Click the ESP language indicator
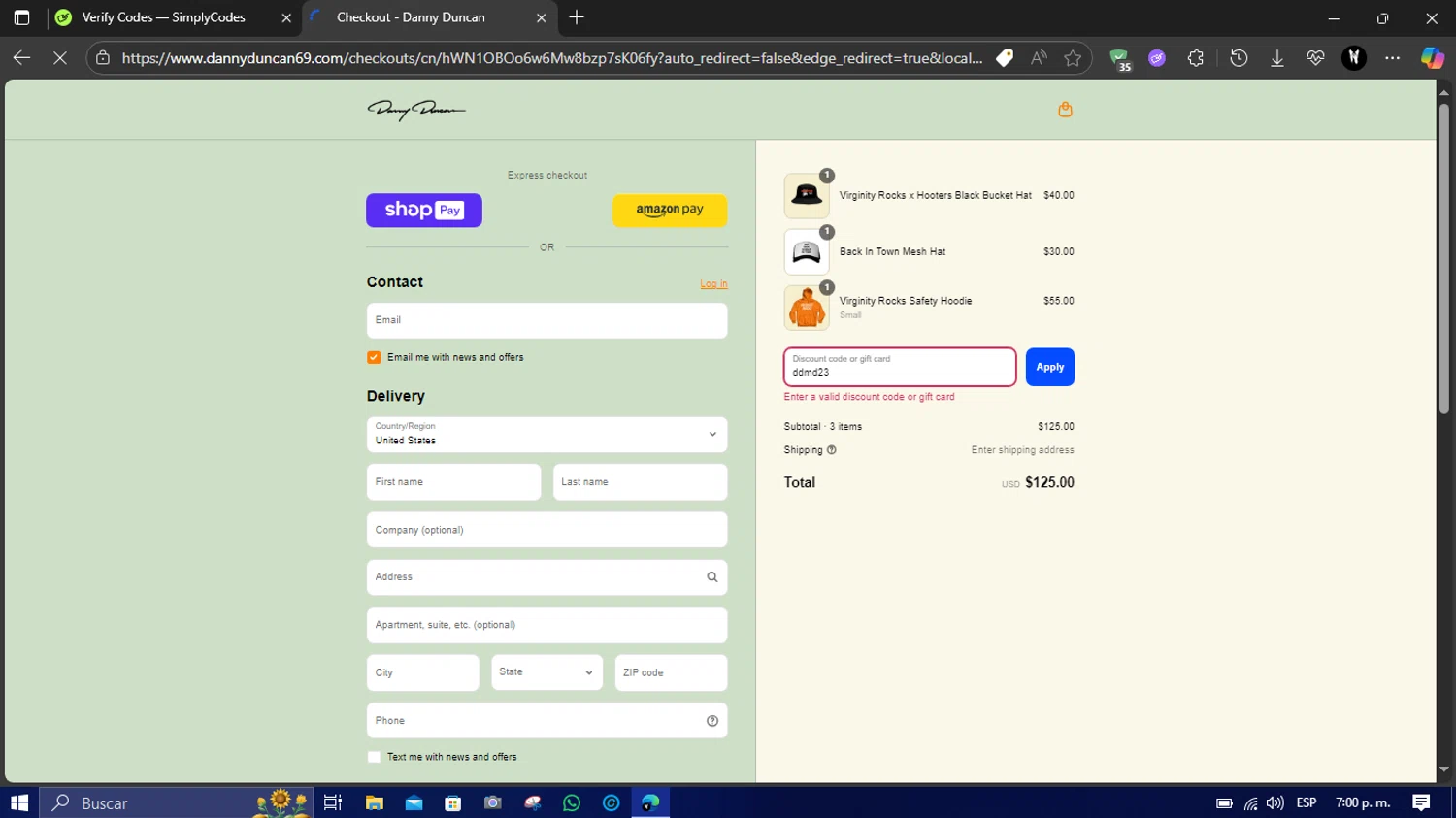The image size is (1456, 818). tap(1307, 802)
